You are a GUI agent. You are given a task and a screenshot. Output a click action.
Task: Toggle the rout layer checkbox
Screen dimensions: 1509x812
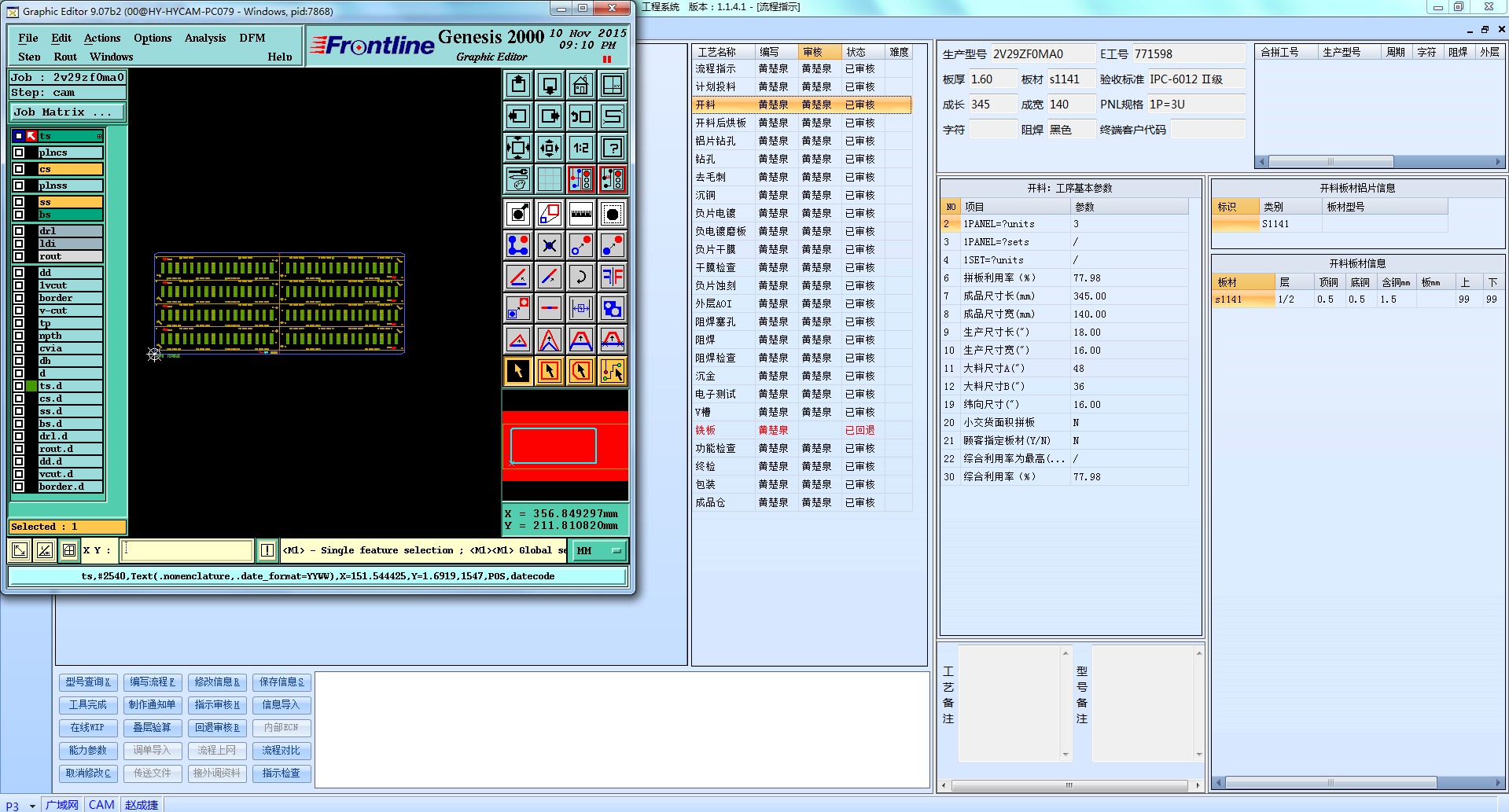tap(20, 256)
